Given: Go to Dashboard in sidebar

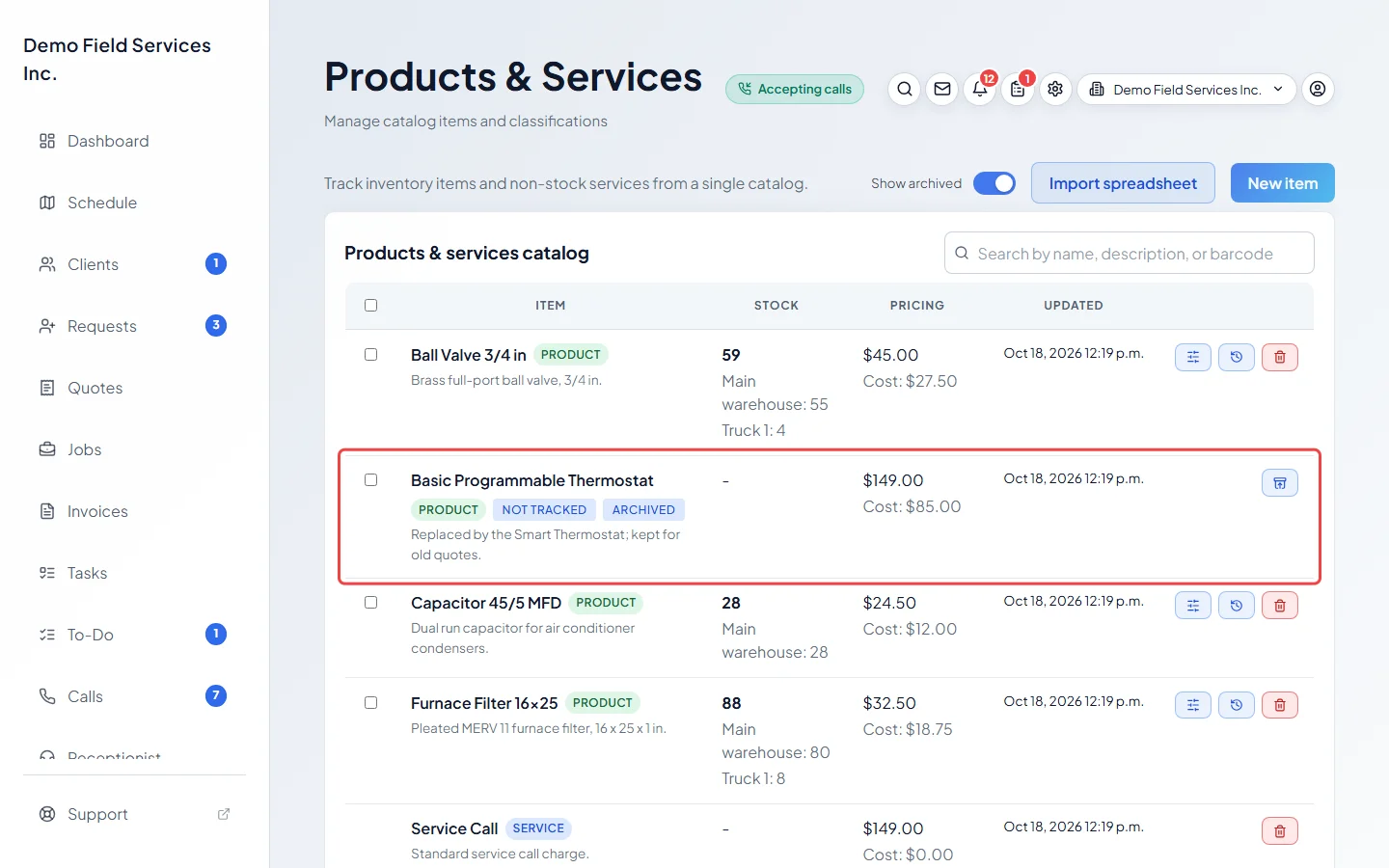Looking at the screenshot, I should coord(134,141).
